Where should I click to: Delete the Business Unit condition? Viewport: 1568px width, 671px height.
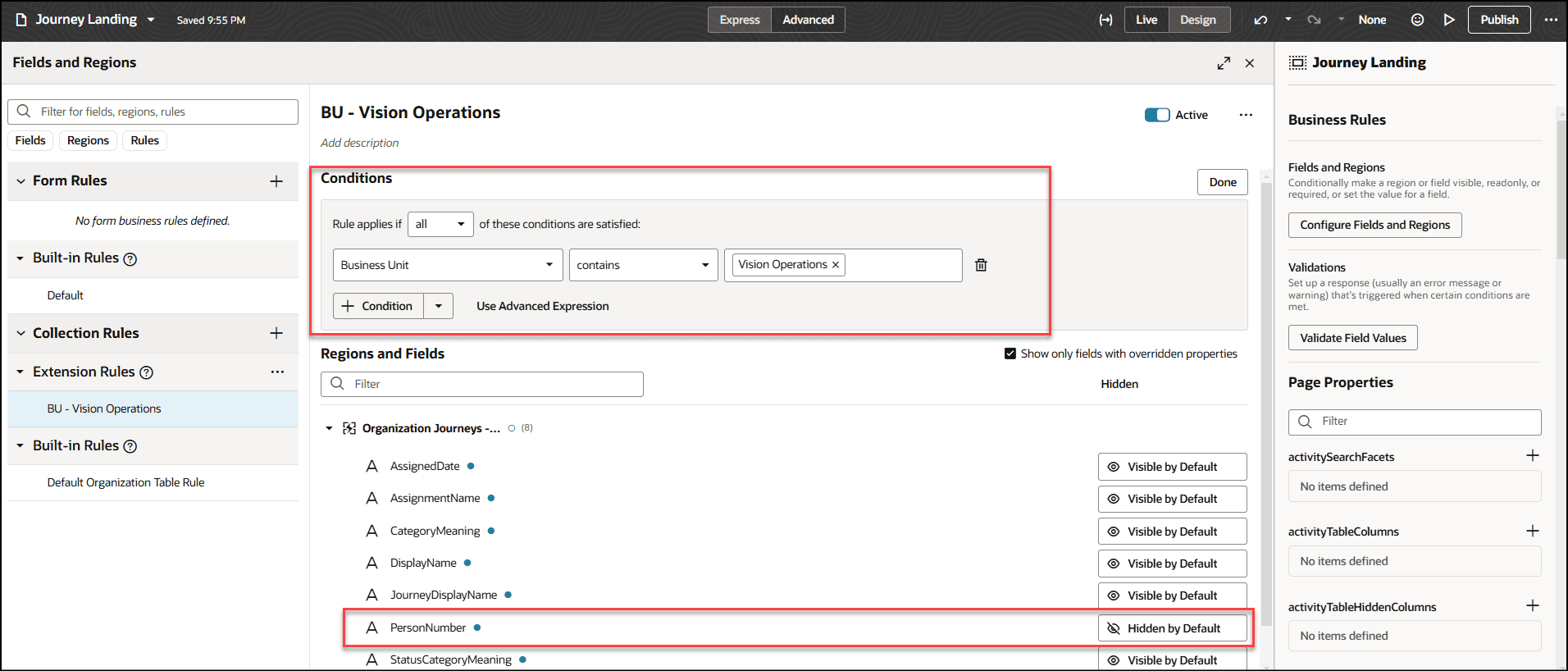pos(981,265)
